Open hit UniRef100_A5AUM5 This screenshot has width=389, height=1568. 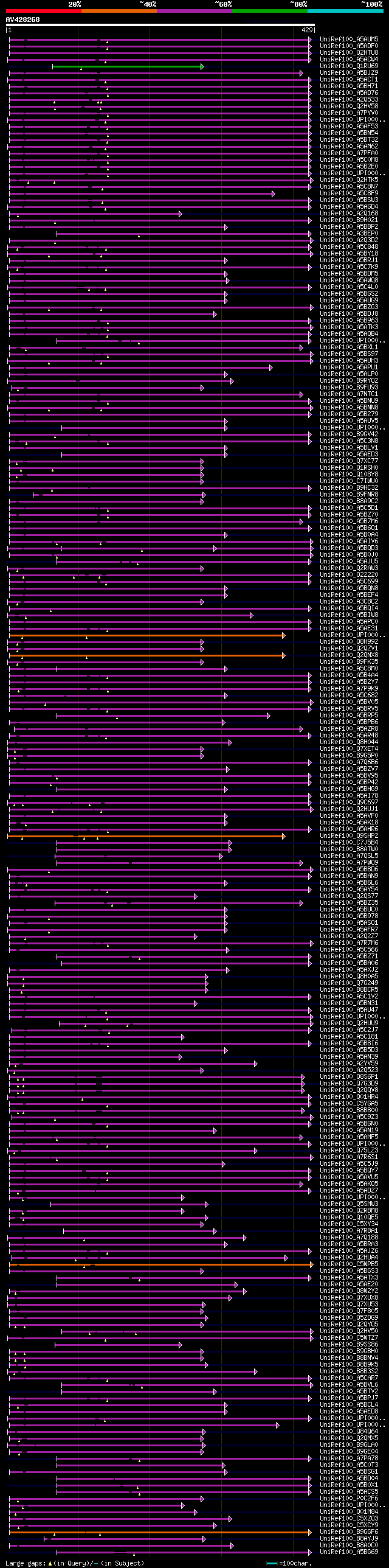click(x=349, y=40)
